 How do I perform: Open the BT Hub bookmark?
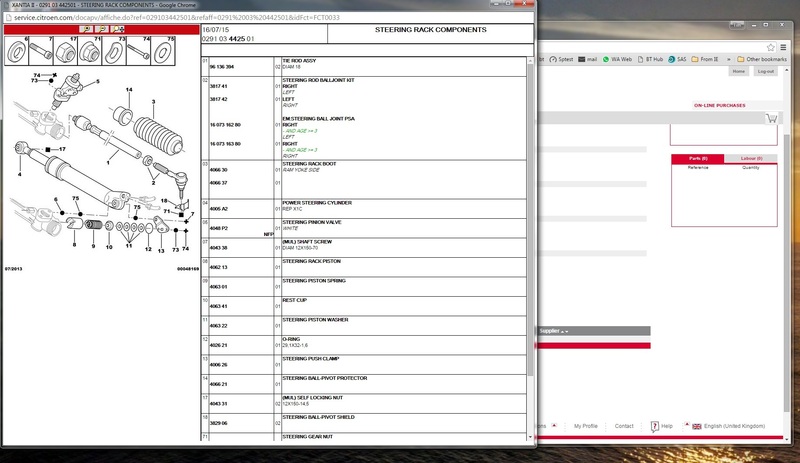pyautogui.click(x=651, y=59)
